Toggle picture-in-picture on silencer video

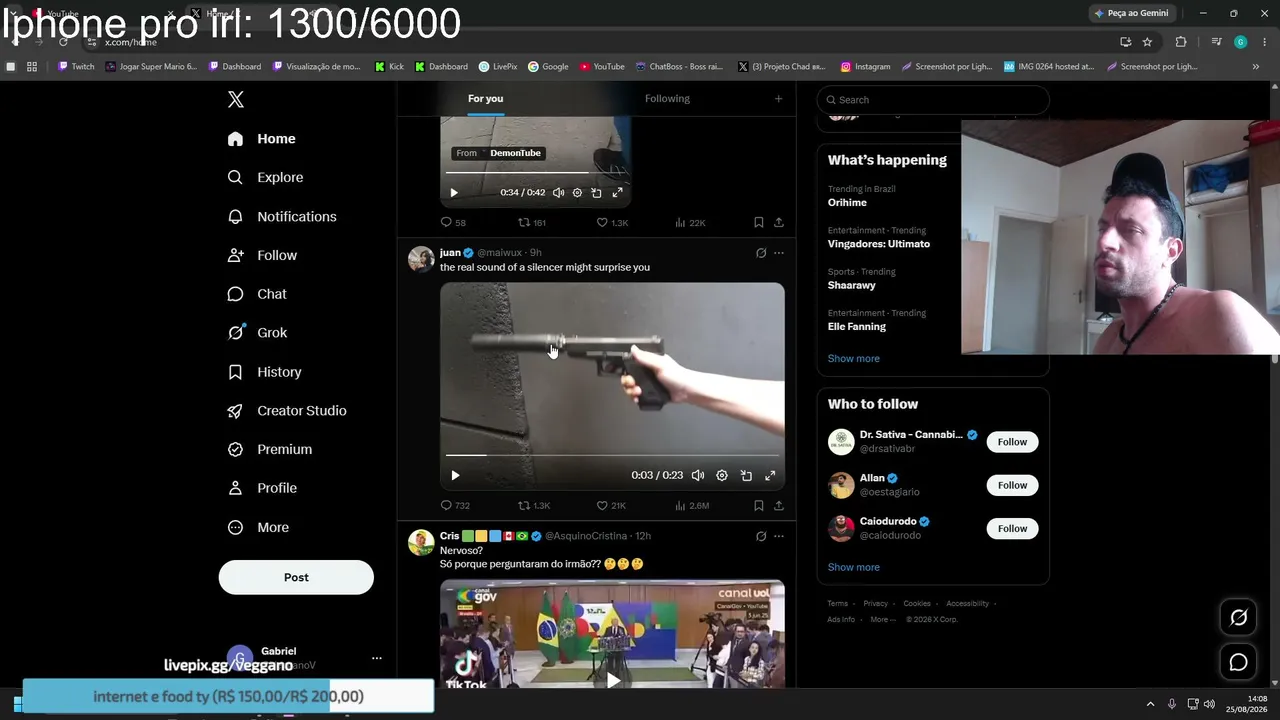click(x=746, y=476)
